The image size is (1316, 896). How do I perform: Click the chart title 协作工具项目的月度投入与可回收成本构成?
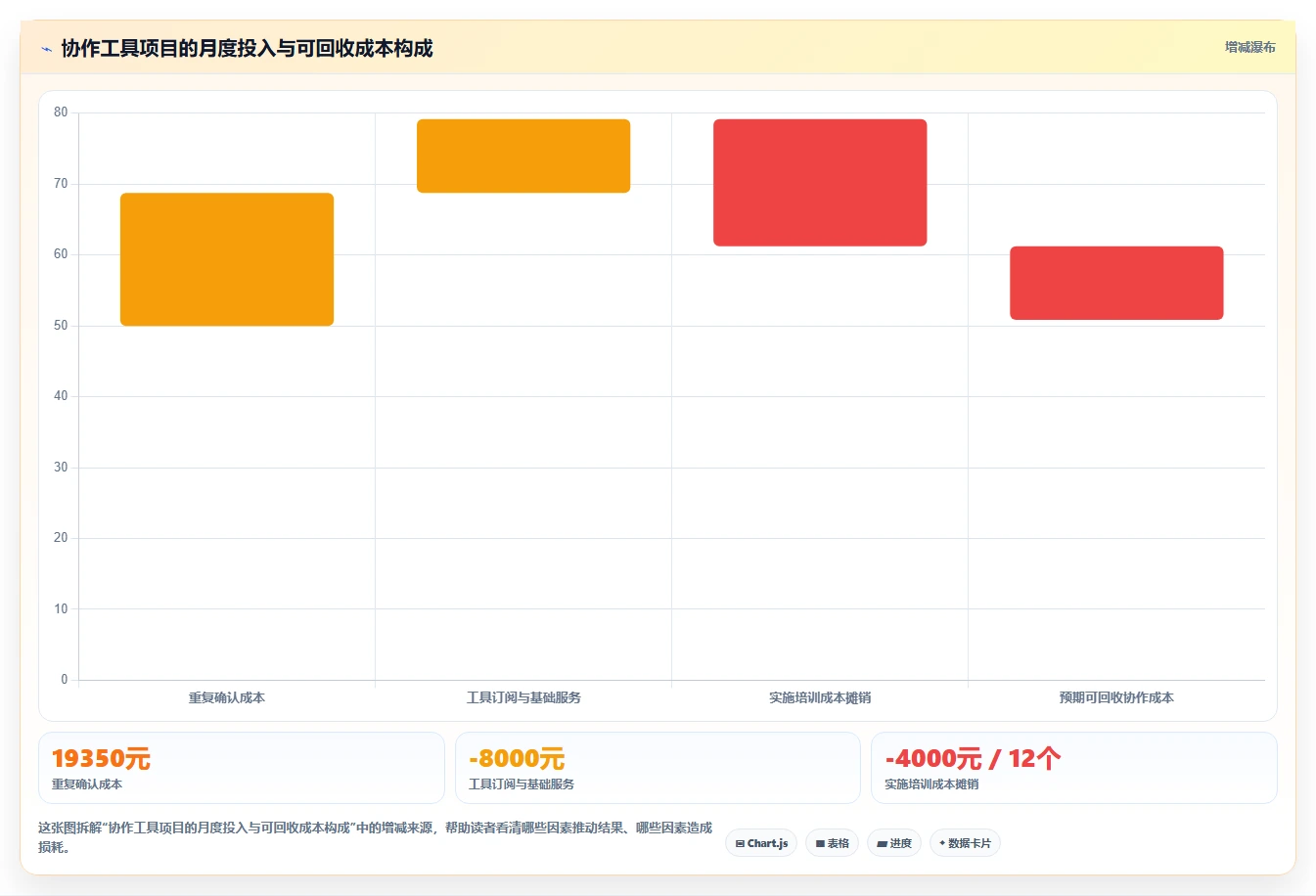247,48
